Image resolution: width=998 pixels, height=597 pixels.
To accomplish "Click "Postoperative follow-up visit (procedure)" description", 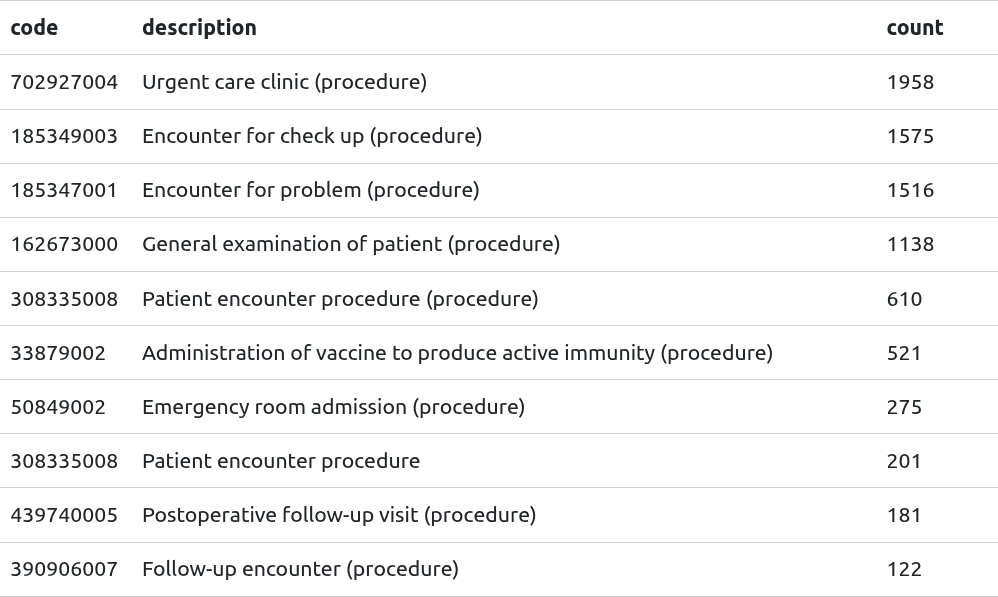I will tap(339, 515).
